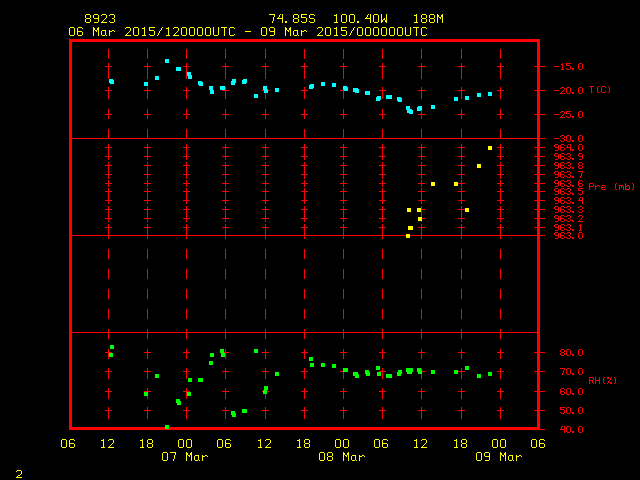
Task: Click the number 2 in bottom-left corner
Action: pyautogui.click(x=18, y=472)
